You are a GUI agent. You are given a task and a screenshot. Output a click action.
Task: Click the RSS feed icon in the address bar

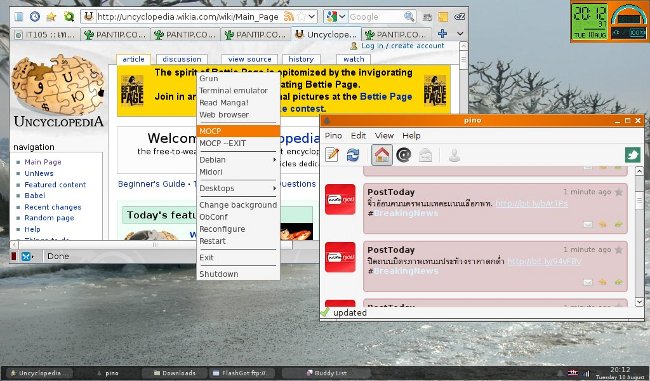289,17
